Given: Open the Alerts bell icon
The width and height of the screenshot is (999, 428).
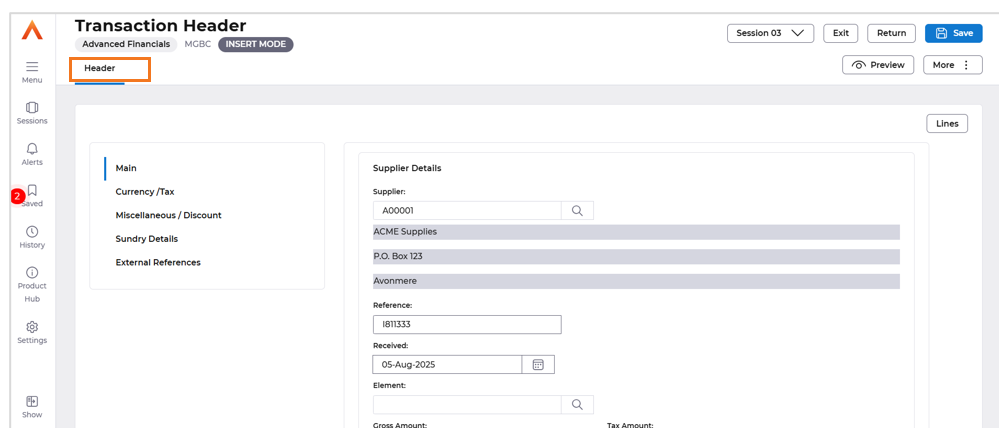Looking at the screenshot, I should (32, 148).
